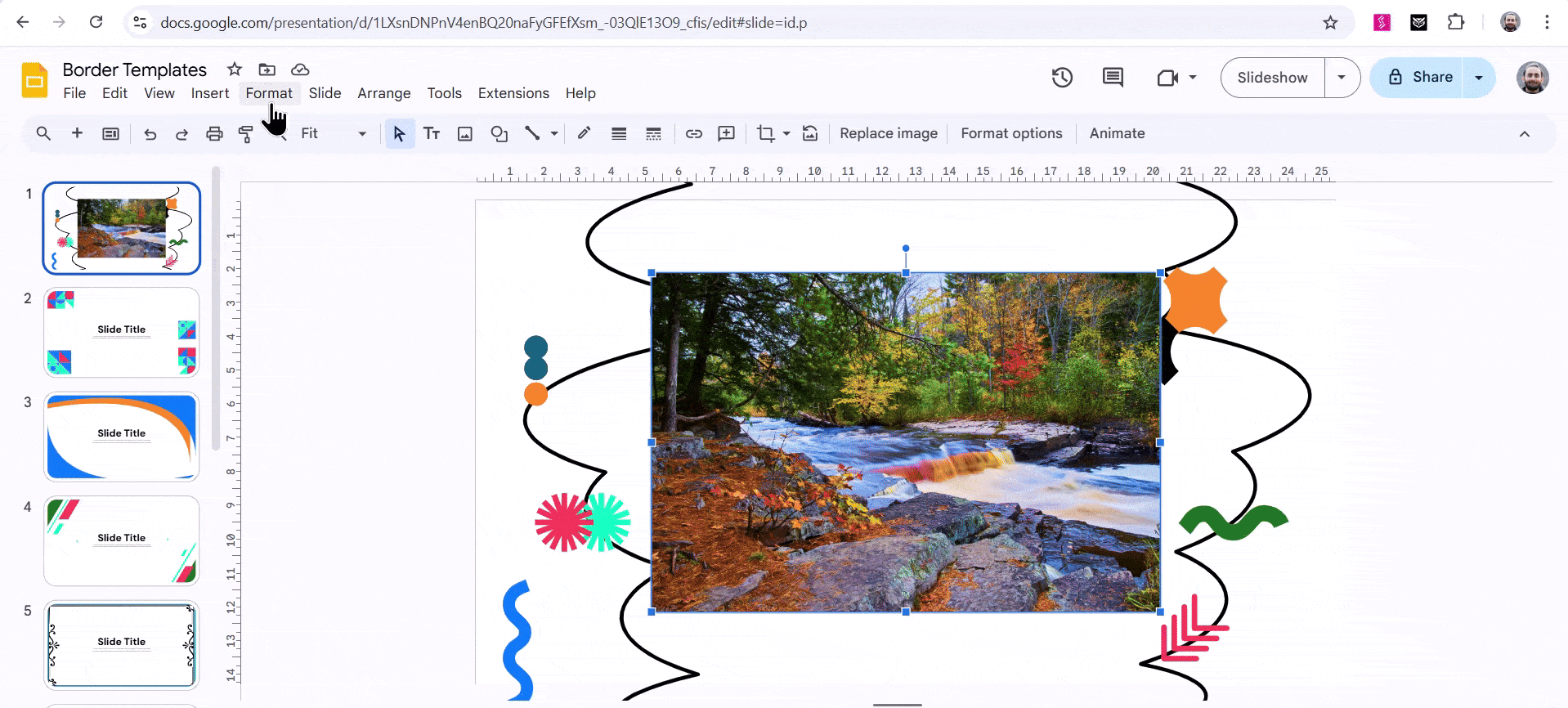Click the Border Templates title field
Viewport: 1568px width, 708px height.
pos(135,69)
